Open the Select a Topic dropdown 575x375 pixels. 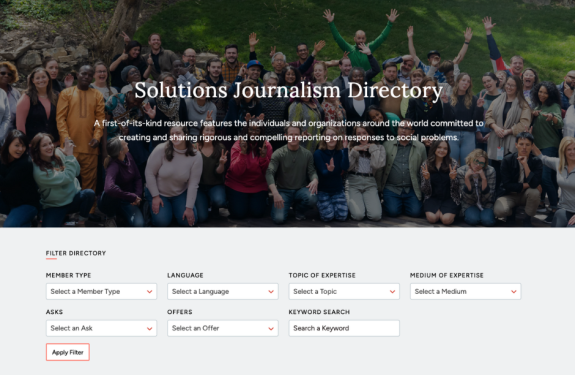coord(344,291)
